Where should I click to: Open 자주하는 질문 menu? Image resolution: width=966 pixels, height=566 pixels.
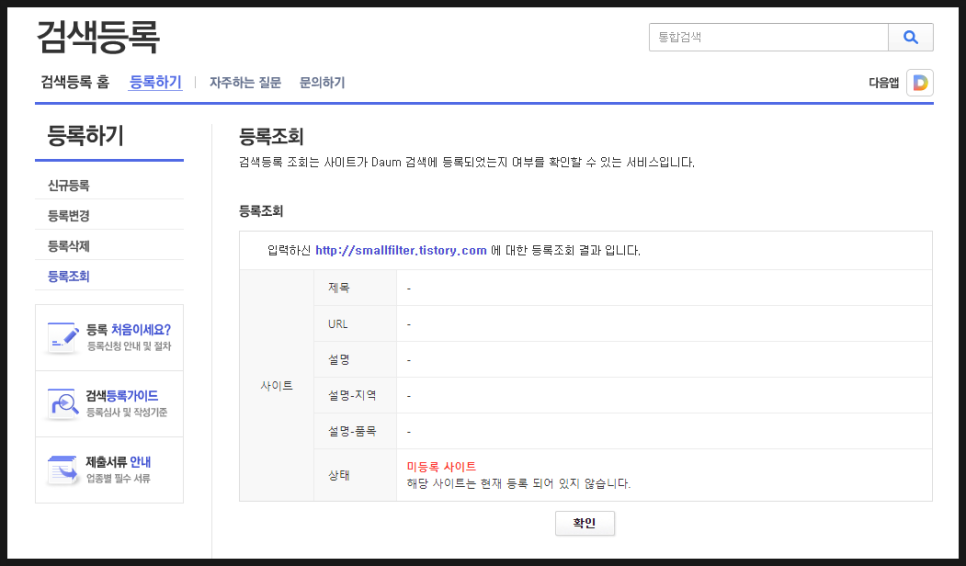[245, 83]
